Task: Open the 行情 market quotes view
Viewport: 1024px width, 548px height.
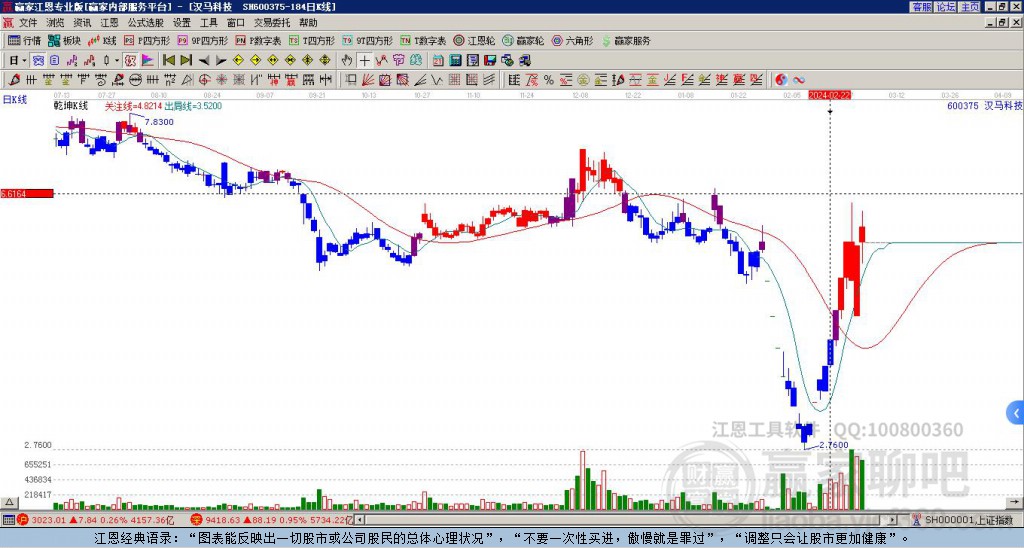Action: click(24, 41)
